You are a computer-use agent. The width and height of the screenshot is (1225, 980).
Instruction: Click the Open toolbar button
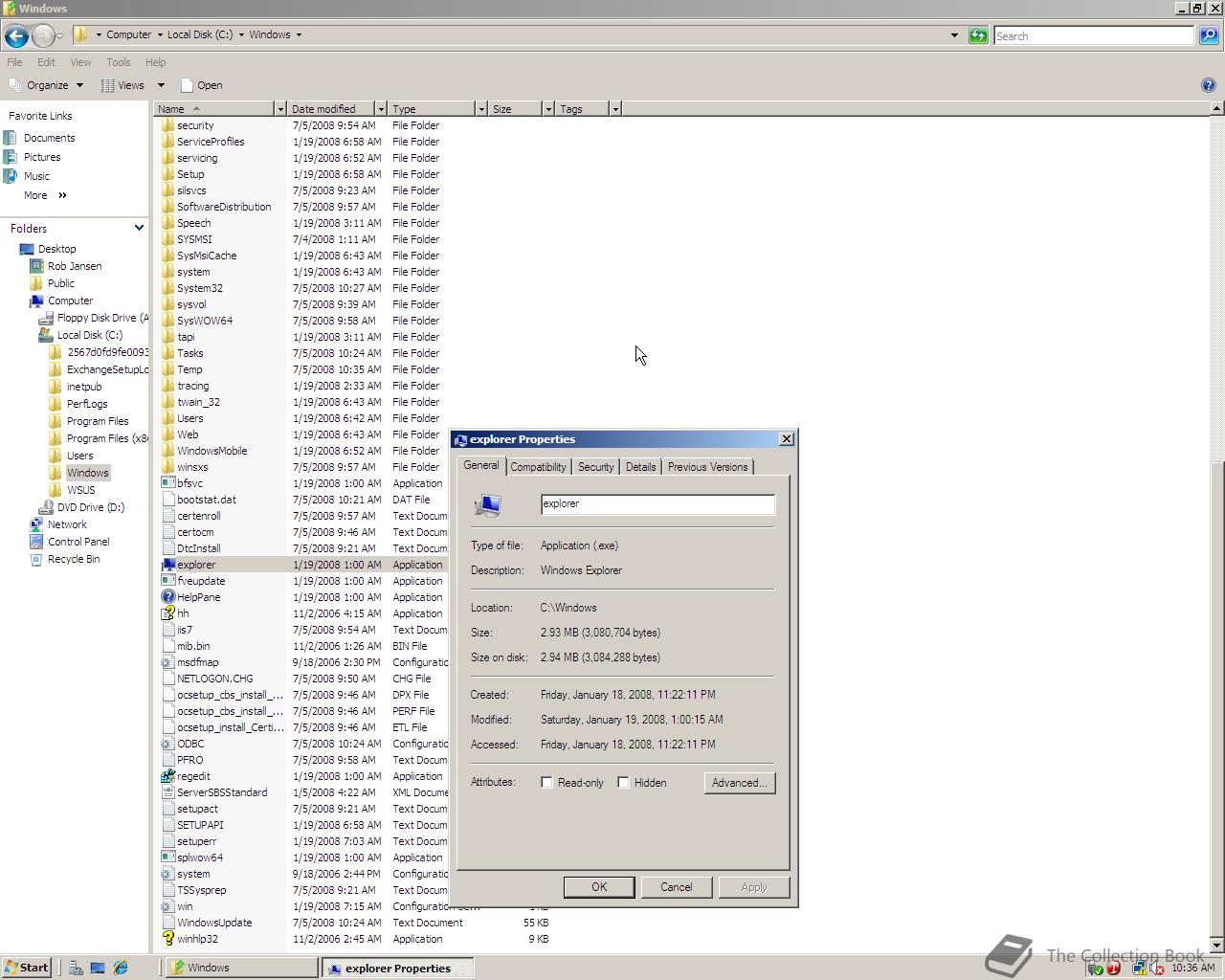(201, 85)
